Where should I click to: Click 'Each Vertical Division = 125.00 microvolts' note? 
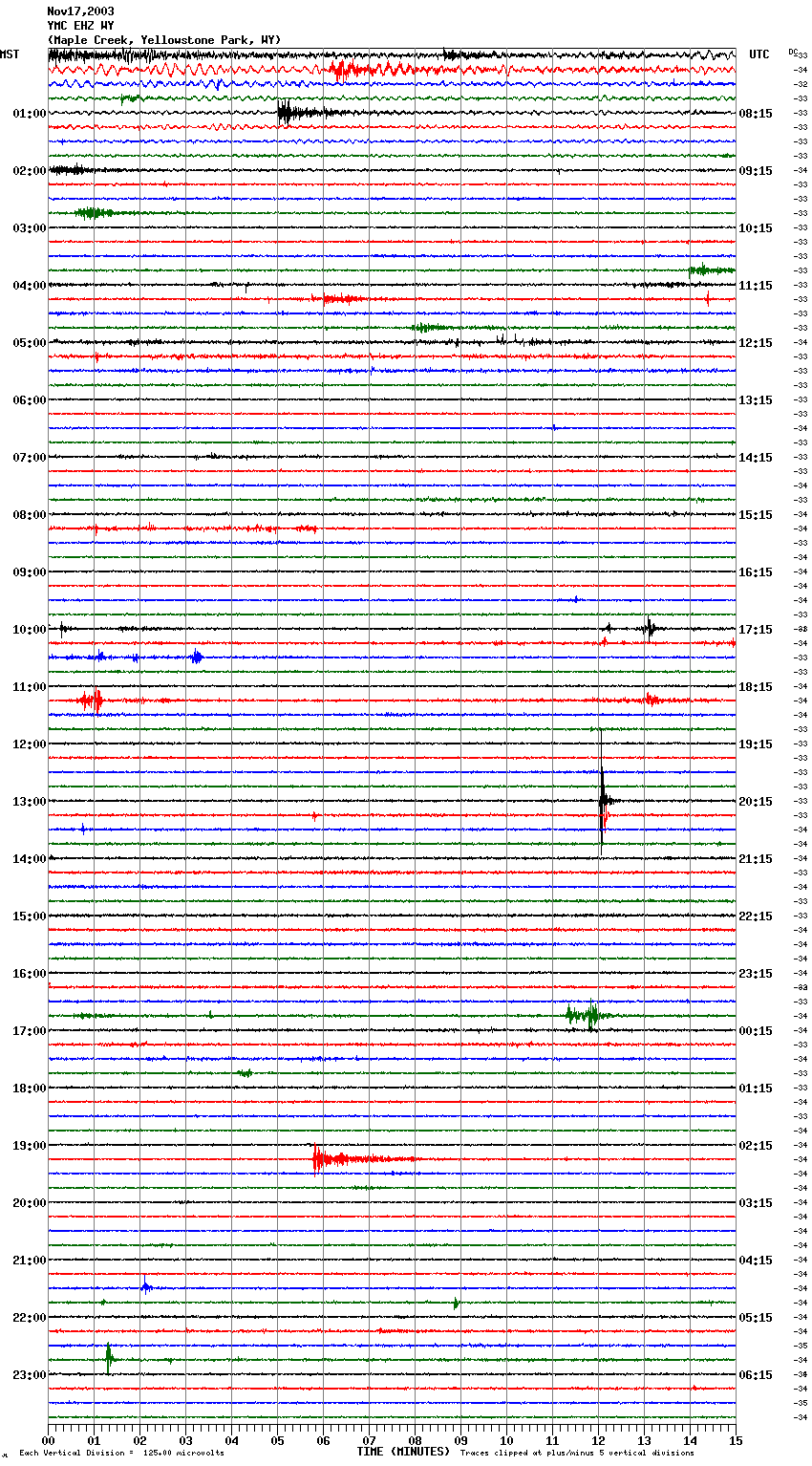122,1454
